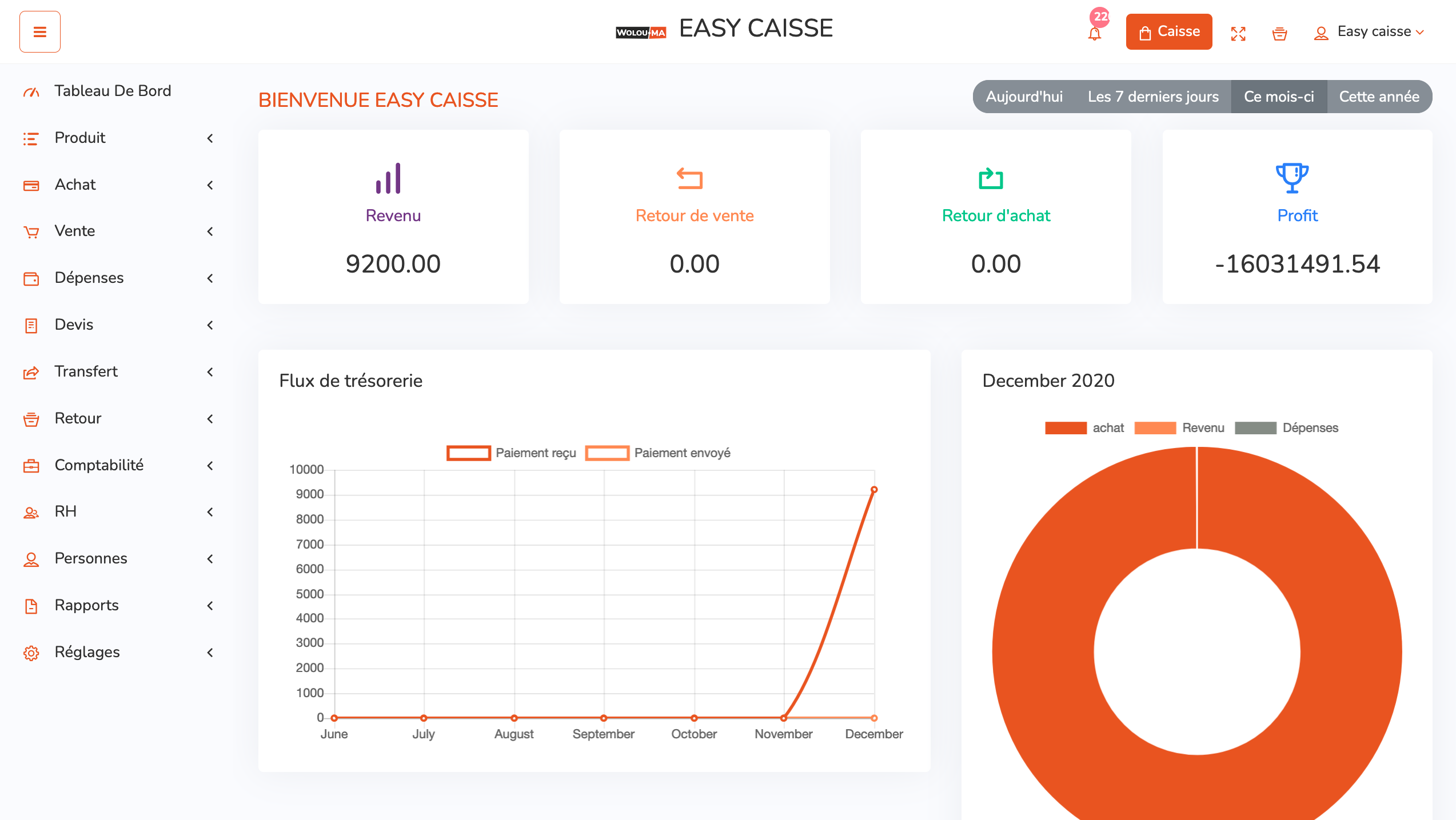Click the Profit trophy icon

tap(1292, 178)
